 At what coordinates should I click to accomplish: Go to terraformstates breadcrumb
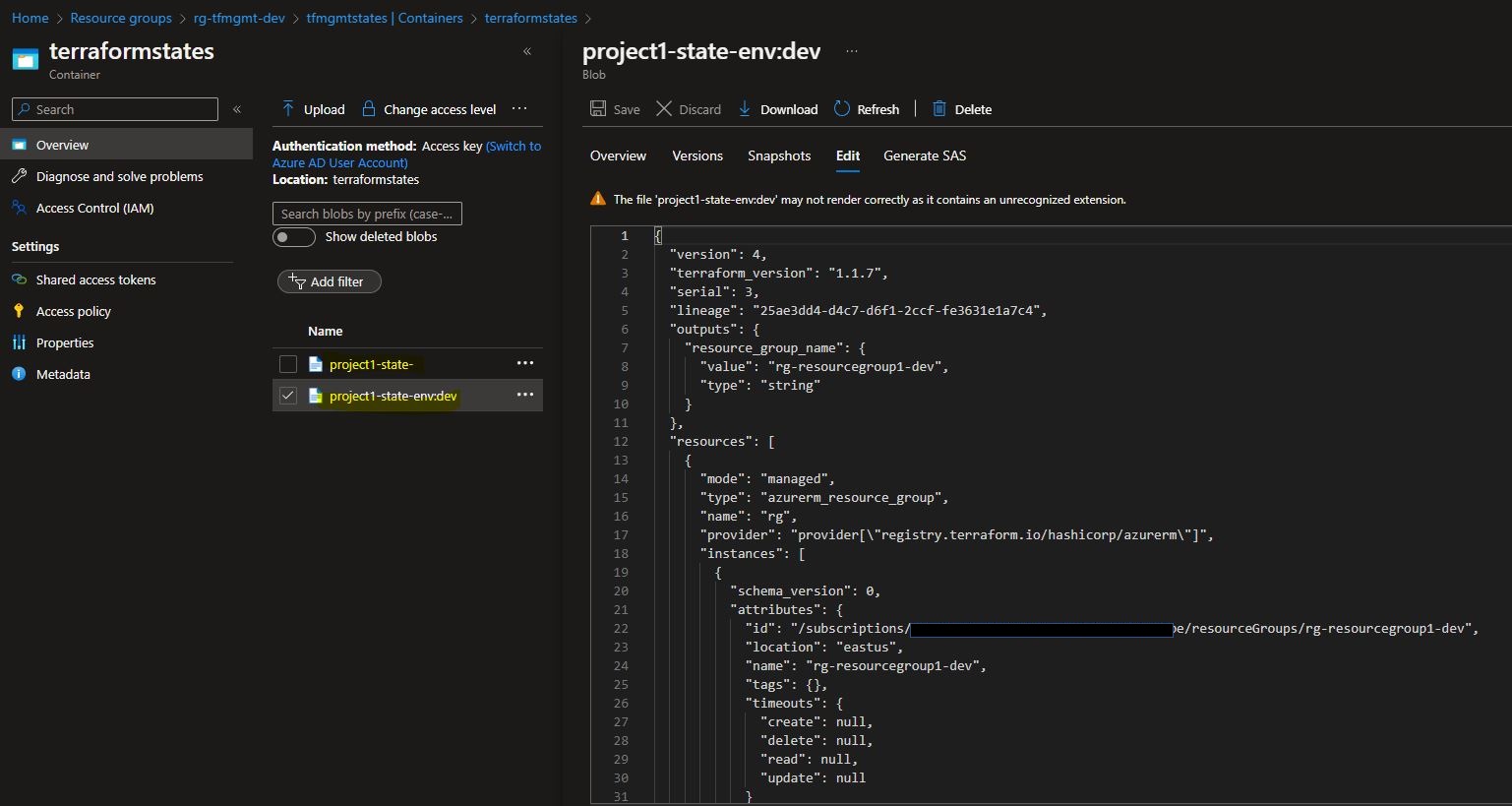click(x=531, y=18)
